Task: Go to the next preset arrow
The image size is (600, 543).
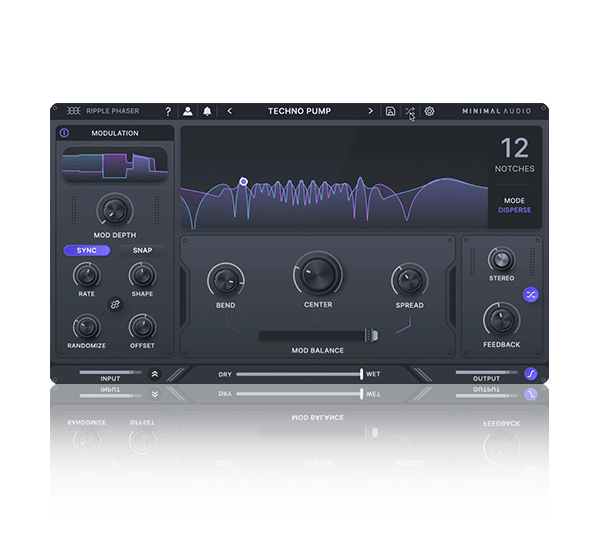Action: (370, 111)
